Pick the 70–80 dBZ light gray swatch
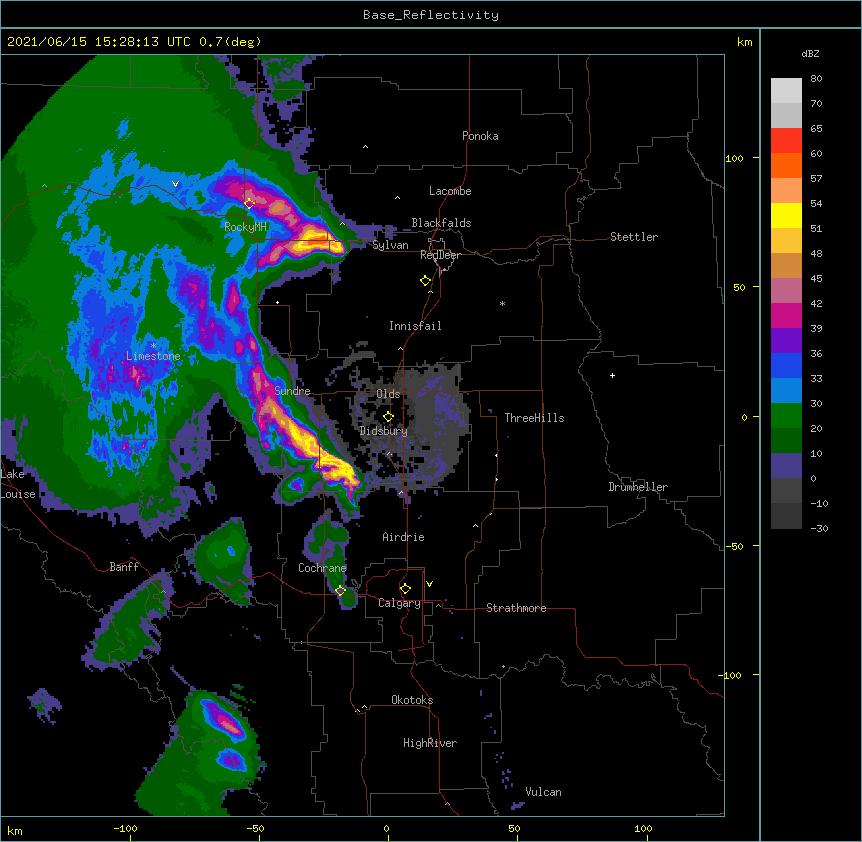This screenshot has width=862, height=842. point(786,91)
